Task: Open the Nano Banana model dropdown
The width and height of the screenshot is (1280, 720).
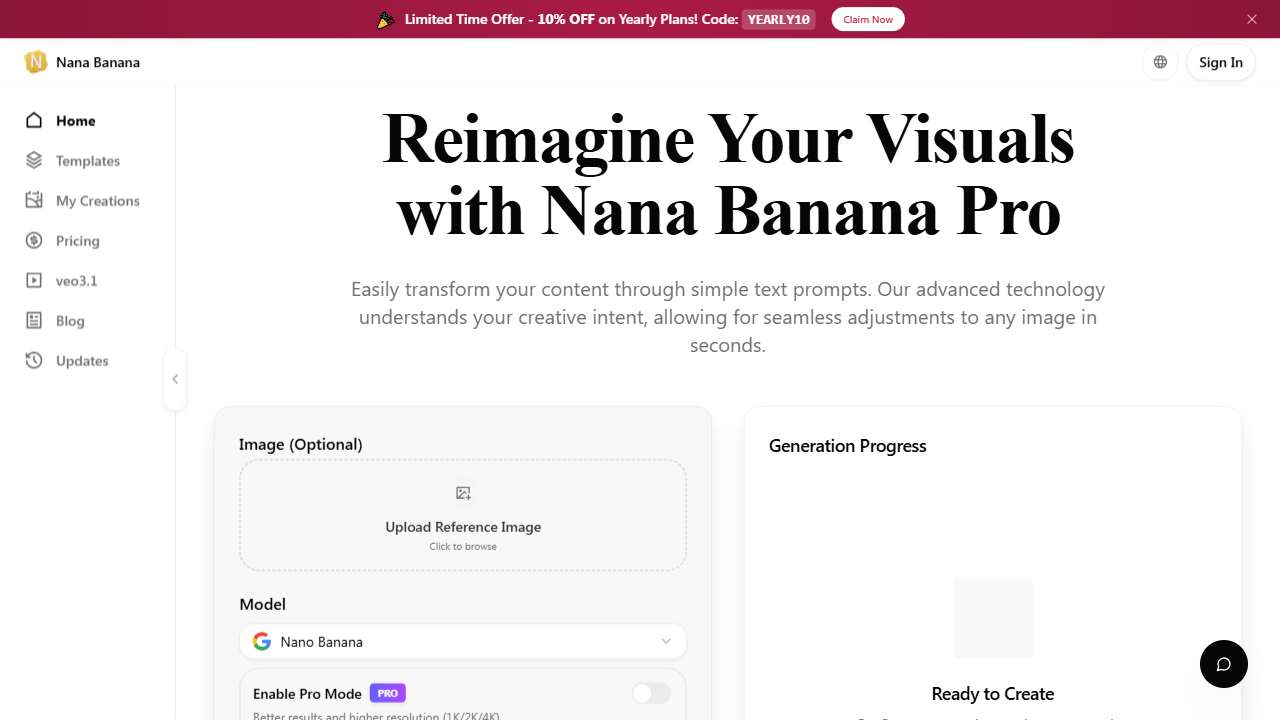Action: pos(462,641)
